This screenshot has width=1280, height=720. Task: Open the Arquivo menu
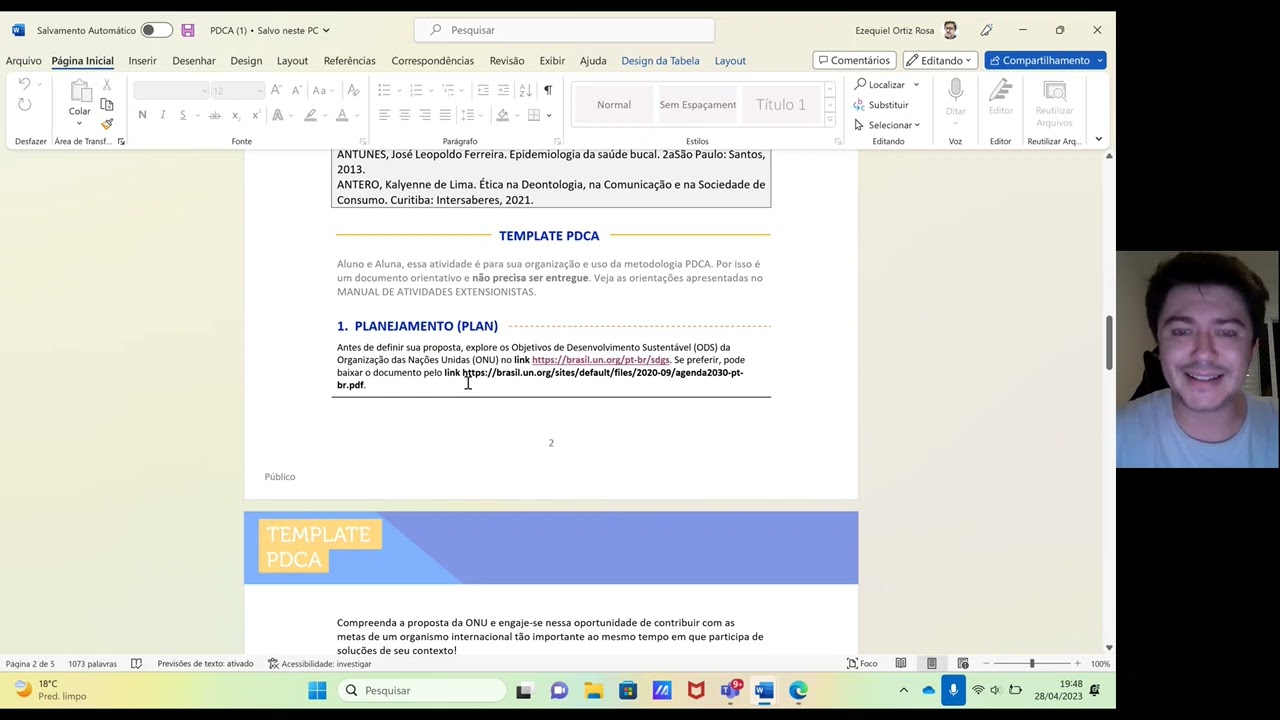pyautogui.click(x=23, y=61)
